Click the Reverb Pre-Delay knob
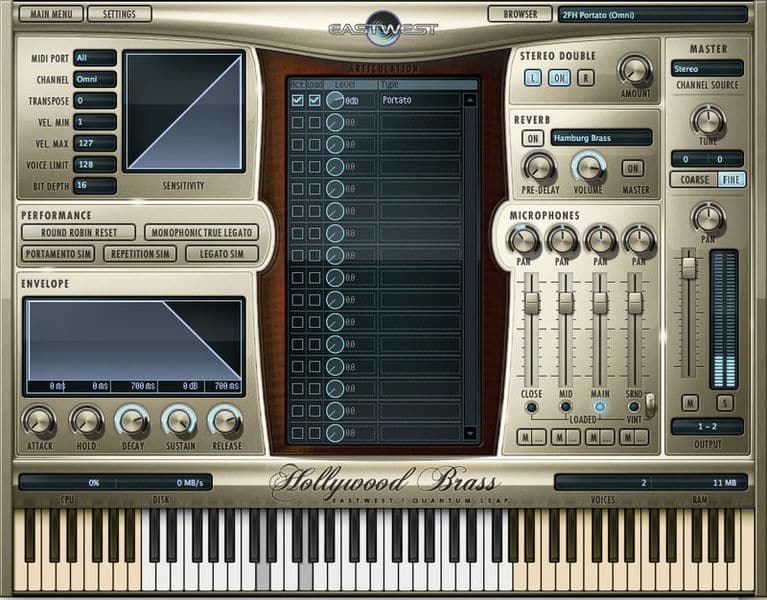 point(539,166)
